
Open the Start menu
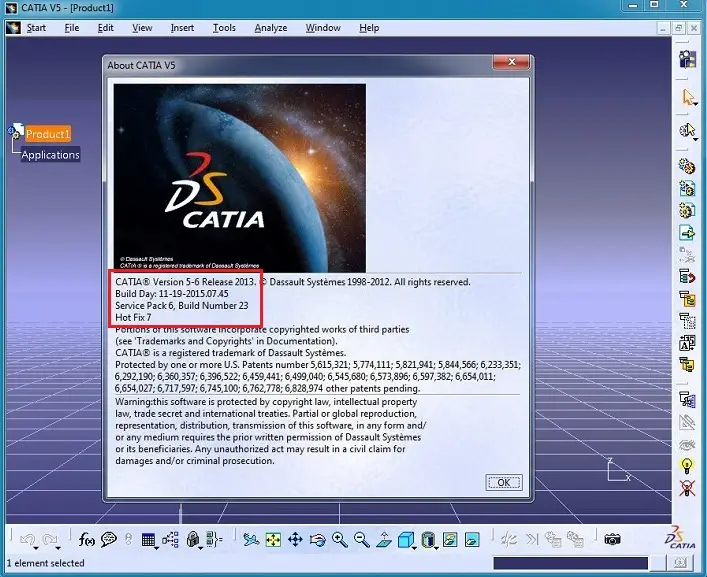tap(36, 28)
